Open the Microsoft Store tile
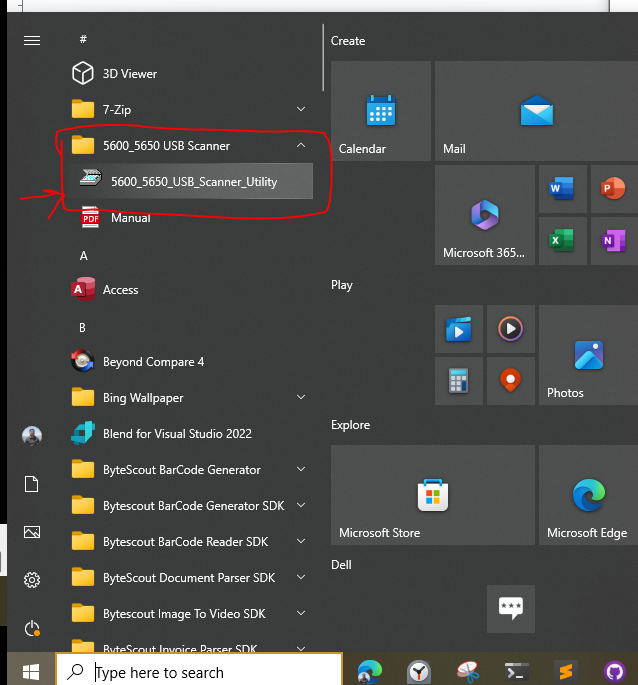 (x=433, y=495)
